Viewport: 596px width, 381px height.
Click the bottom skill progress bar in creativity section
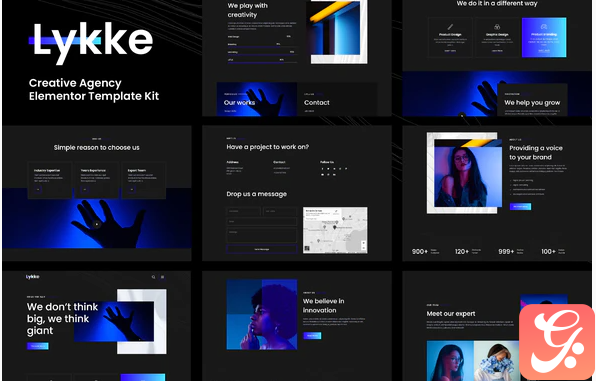click(x=262, y=63)
